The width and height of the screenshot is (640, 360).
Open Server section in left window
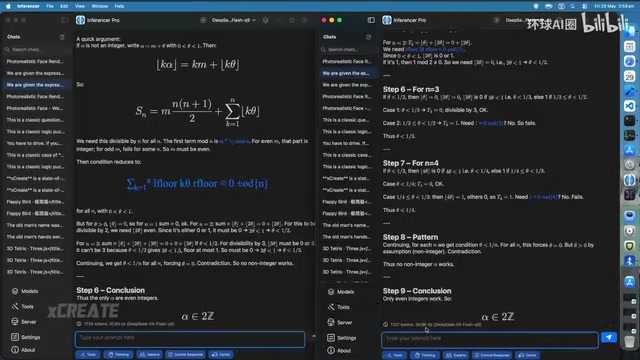click(24, 322)
